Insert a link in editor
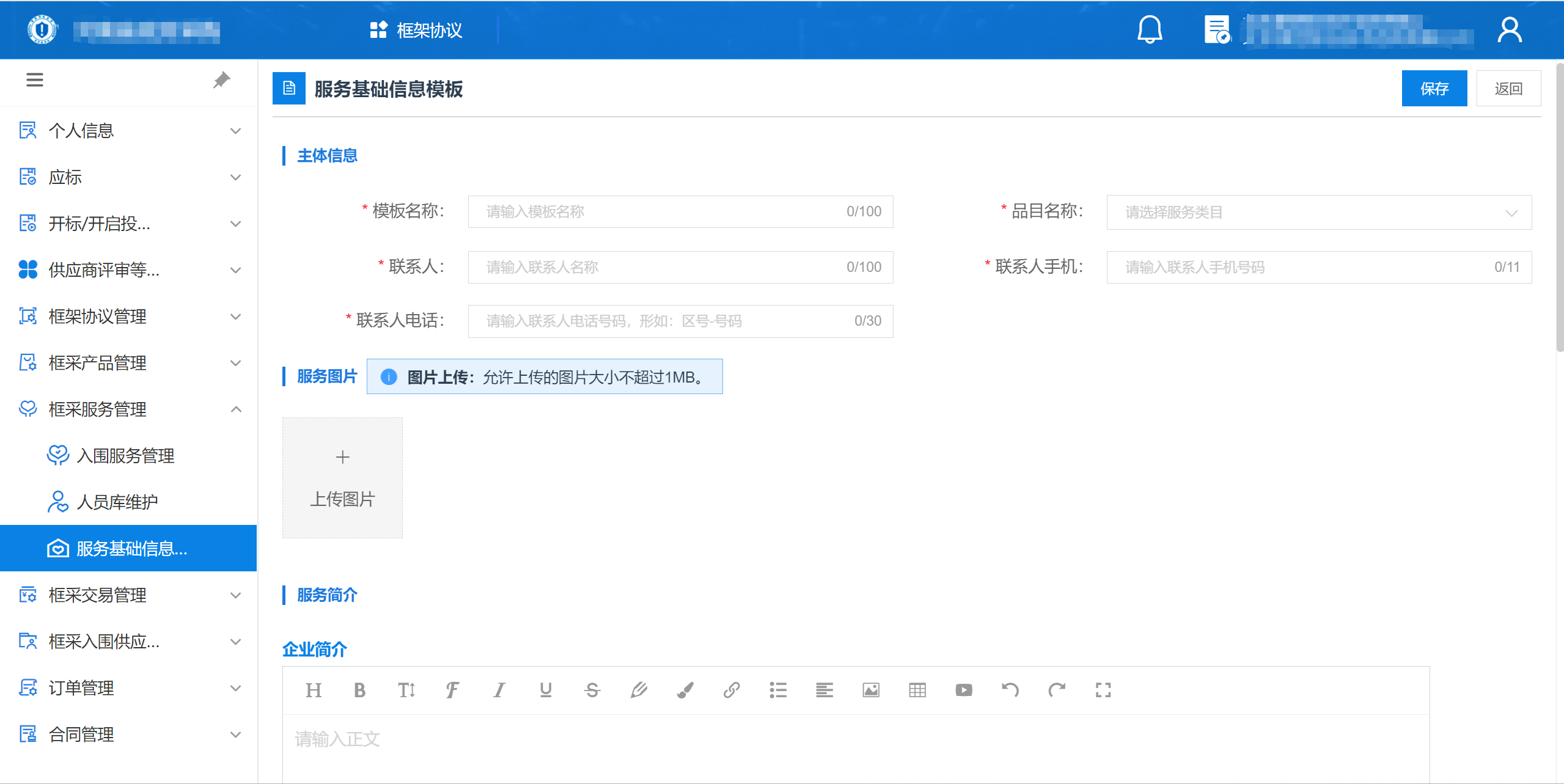The height and width of the screenshot is (784, 1564). click(x=732, y=690)
